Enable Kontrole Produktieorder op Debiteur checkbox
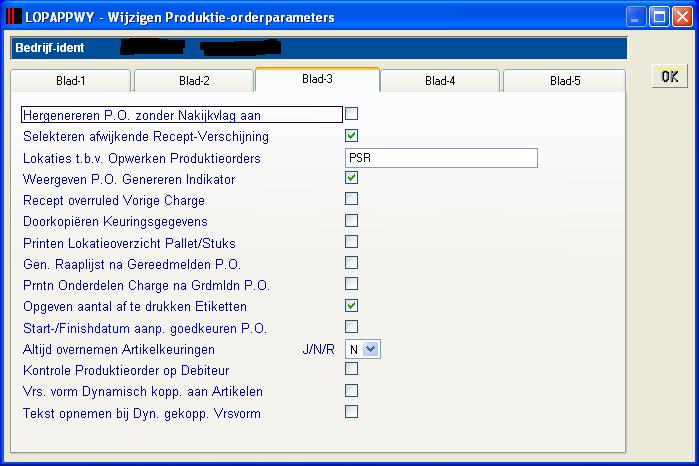Viewport: 699px width, 466px height. 351,369
